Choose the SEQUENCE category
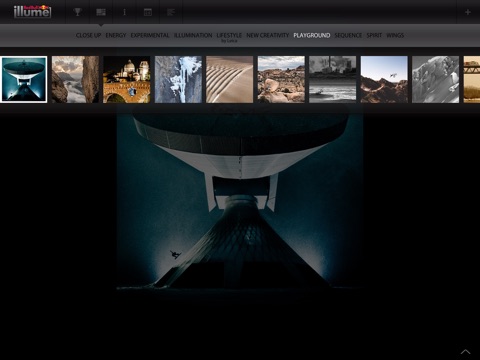480x360 pixels. (x=348, y=35)
